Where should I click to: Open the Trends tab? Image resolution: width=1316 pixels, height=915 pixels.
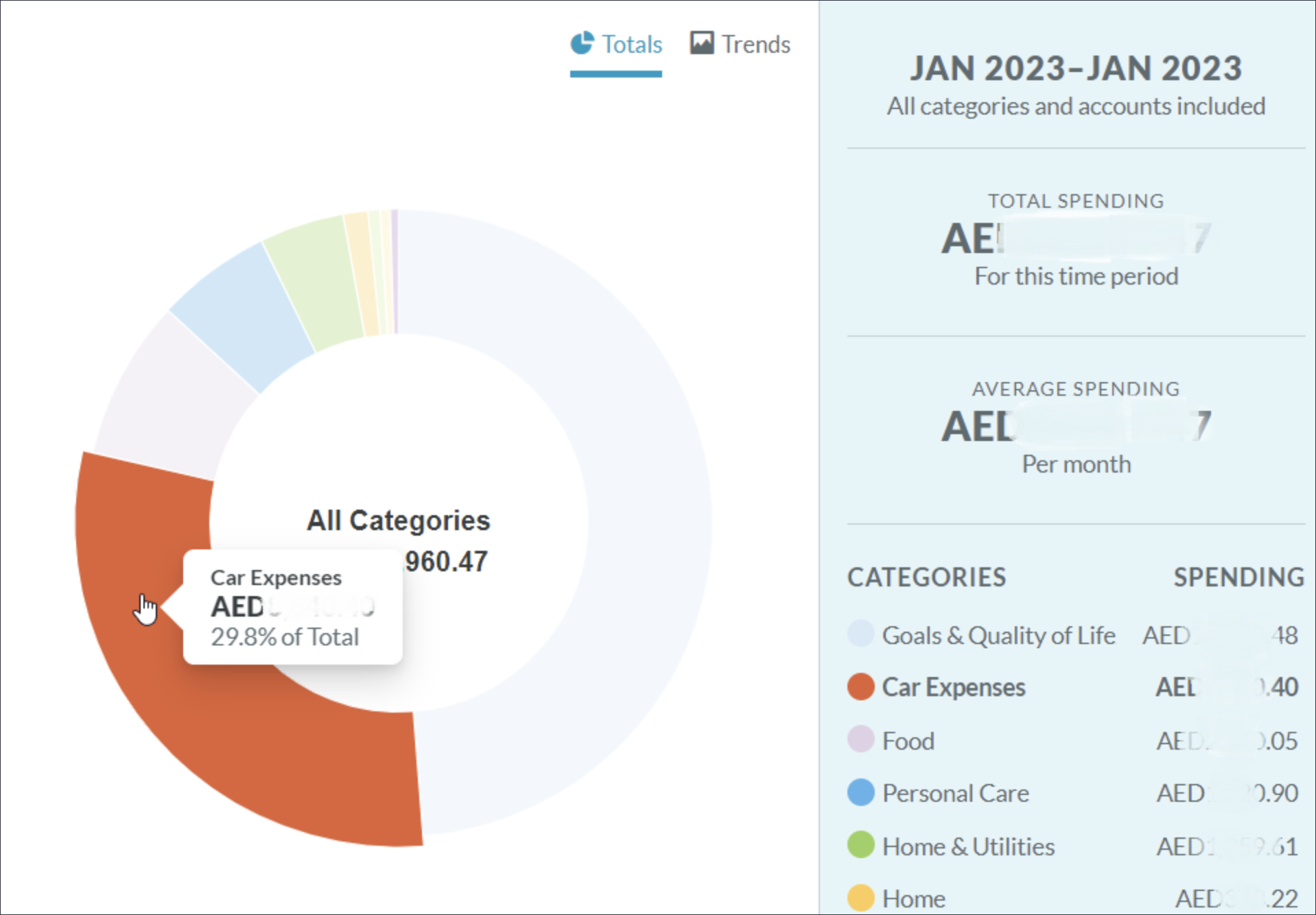[755, 45]
